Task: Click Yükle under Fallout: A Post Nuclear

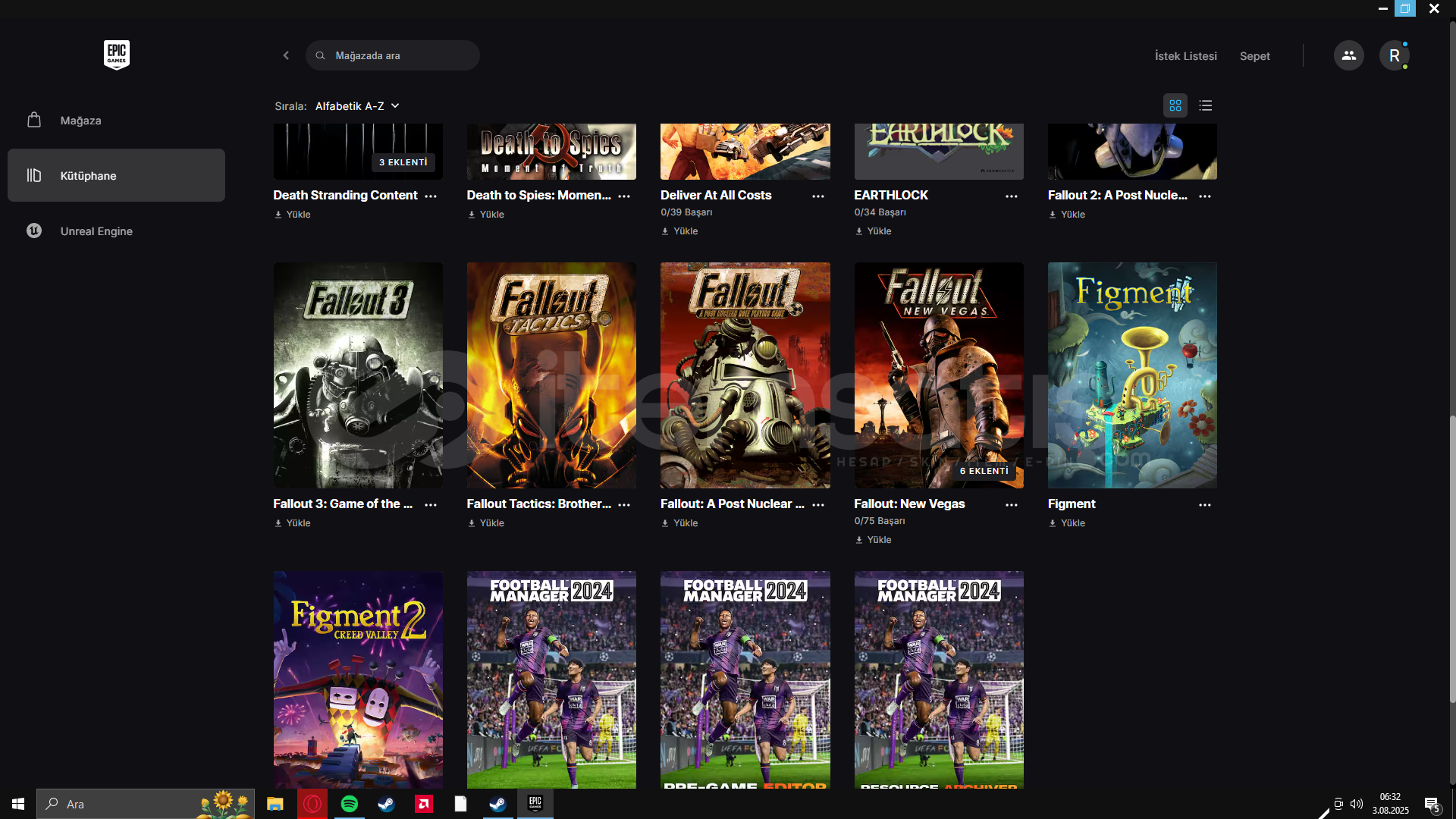Action: pyautogui.click(x=679, y=523)
